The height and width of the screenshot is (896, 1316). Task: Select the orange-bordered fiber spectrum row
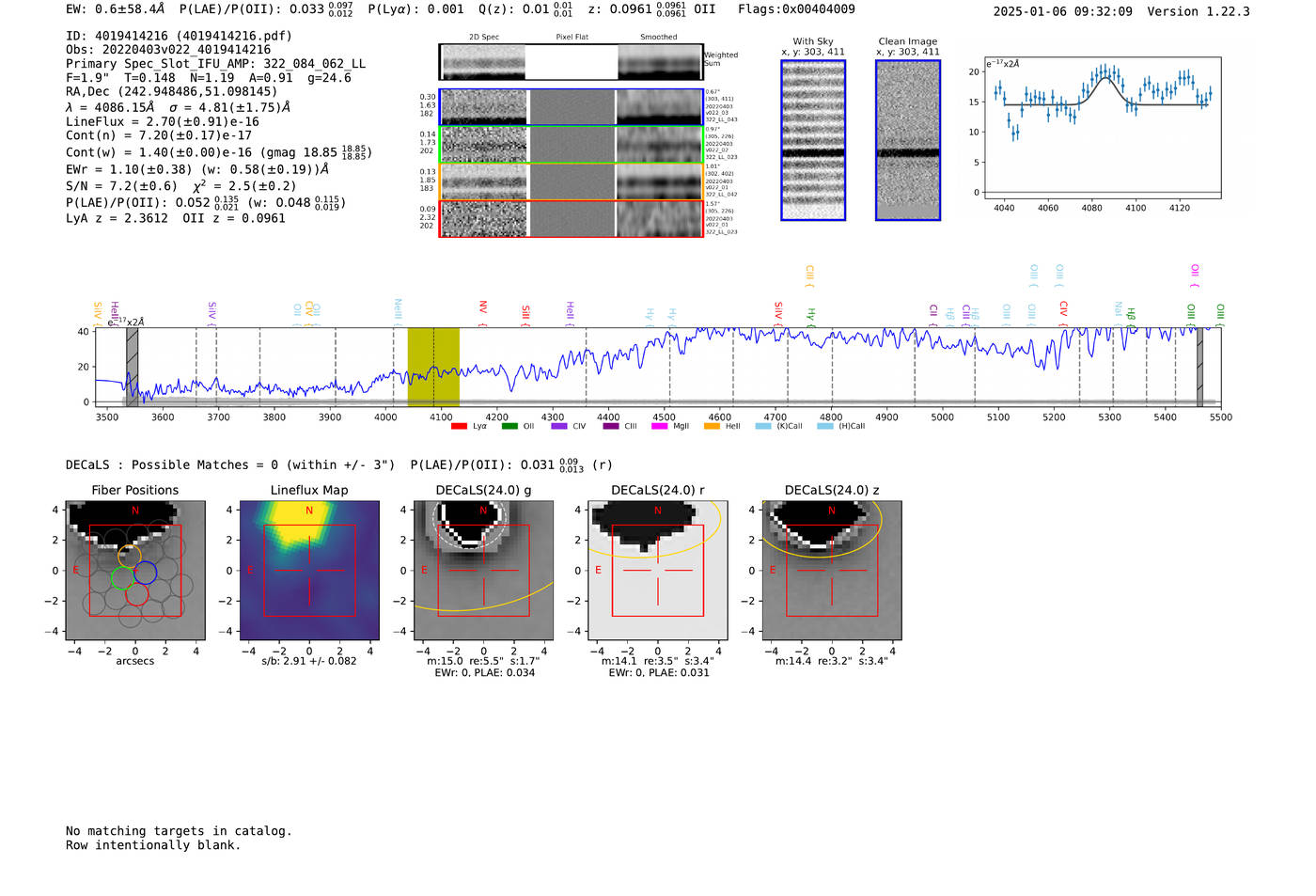(x=572, y=181)
